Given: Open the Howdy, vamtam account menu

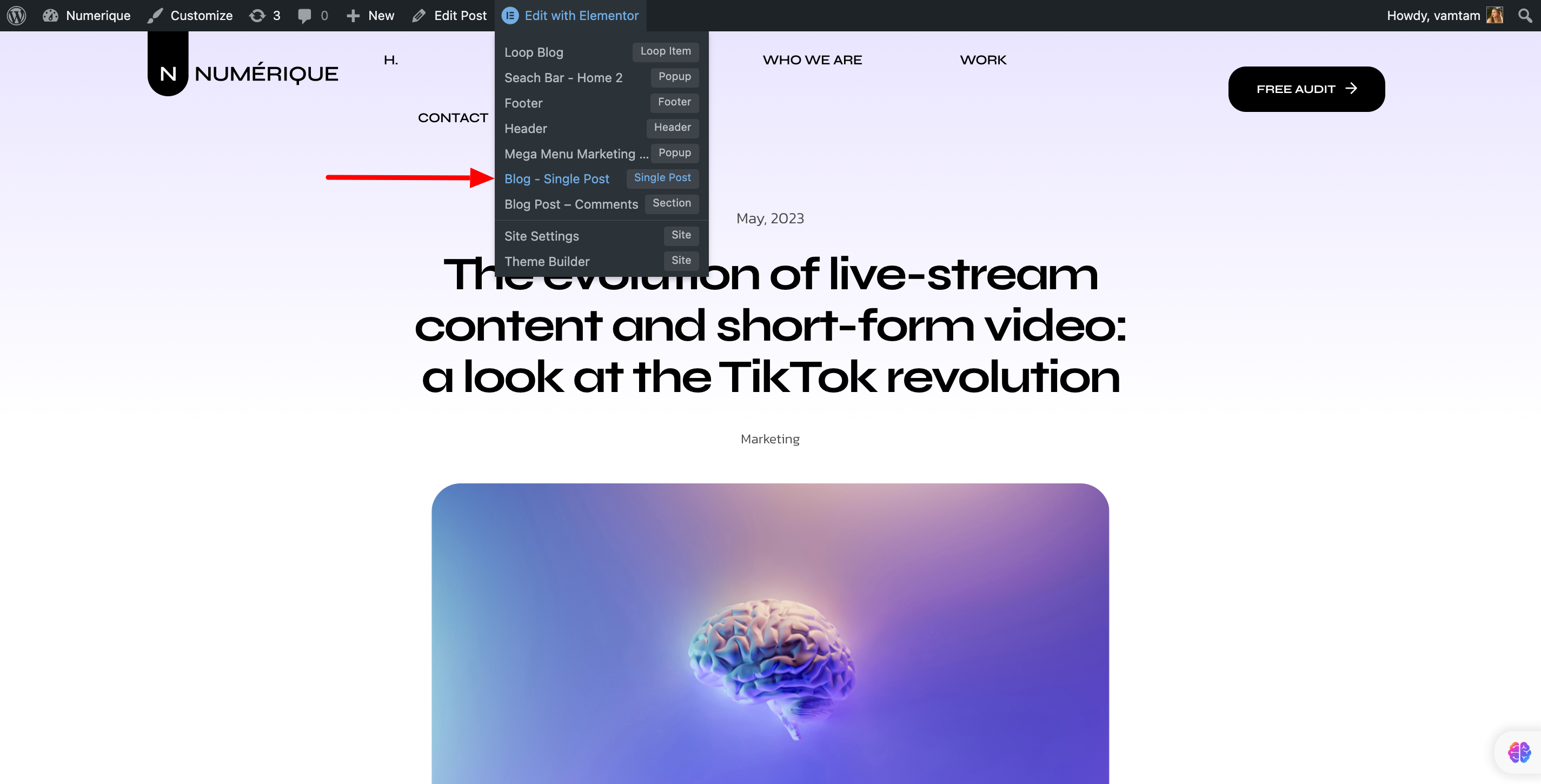Looking at the screenshot, I should click(1444, 16).
